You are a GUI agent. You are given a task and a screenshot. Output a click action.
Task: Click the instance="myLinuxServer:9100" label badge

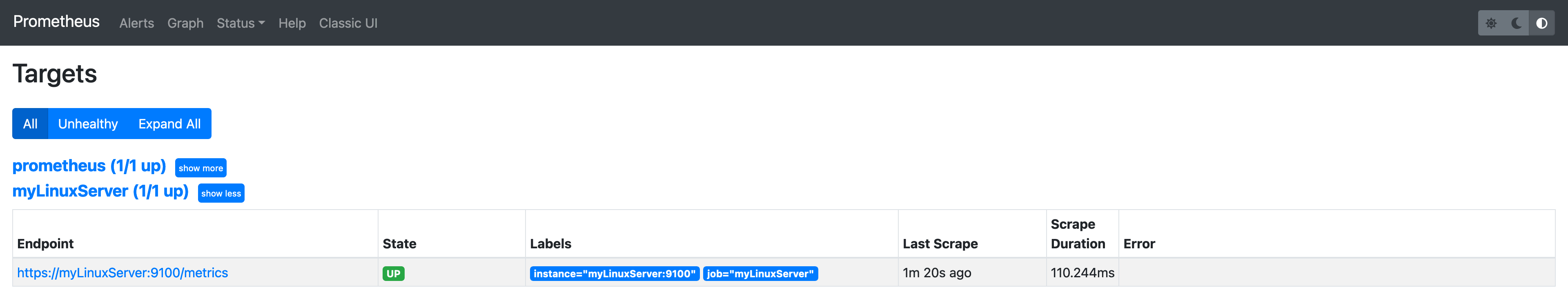[614, 274]
